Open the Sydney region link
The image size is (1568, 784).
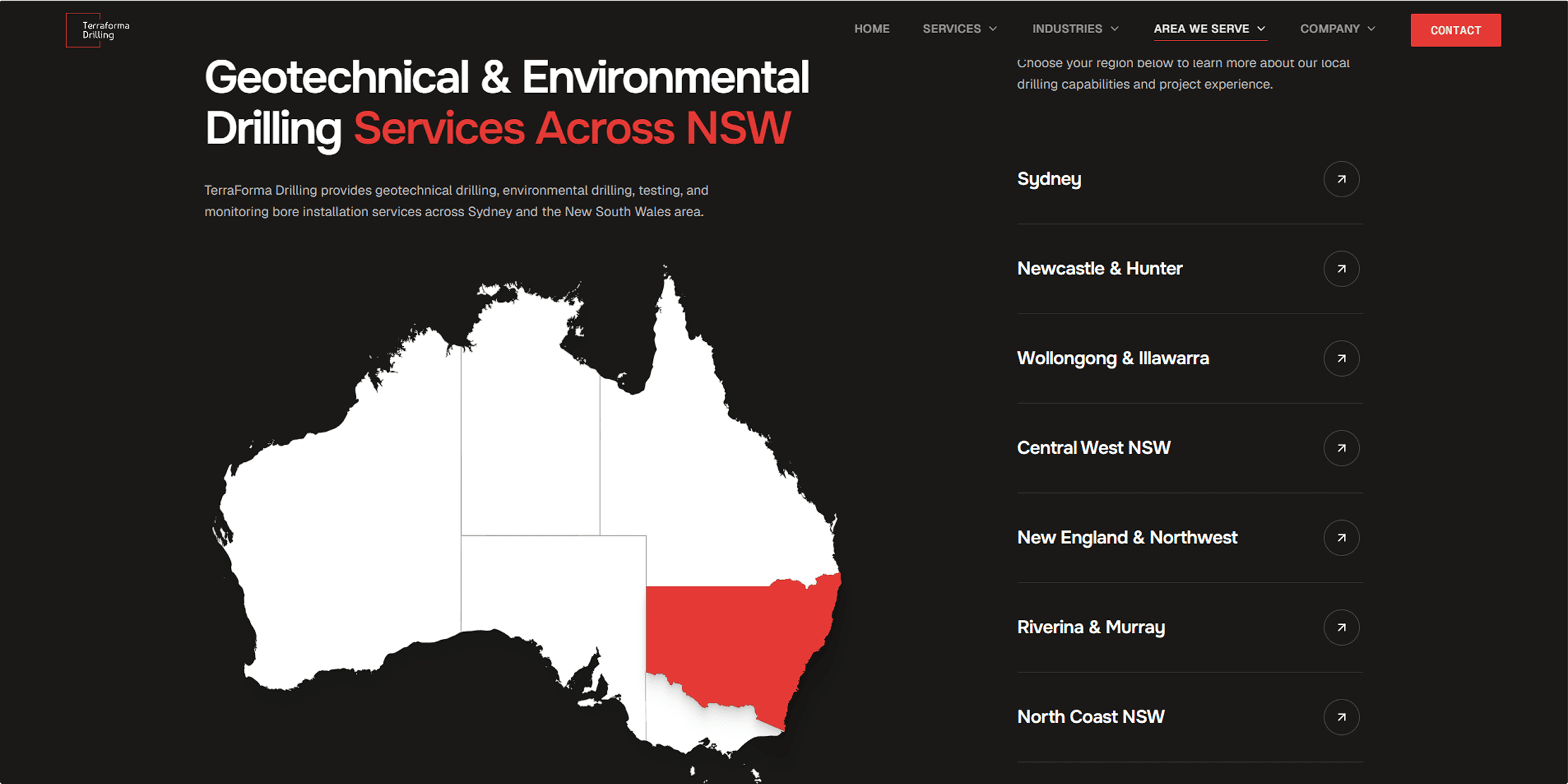pyautogui.click(x=1049, y=179)
